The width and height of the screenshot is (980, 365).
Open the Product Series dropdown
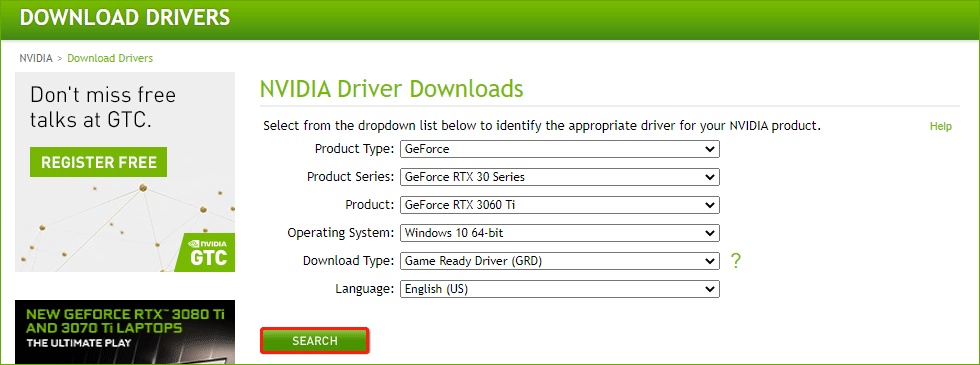[x=560, y=177]
